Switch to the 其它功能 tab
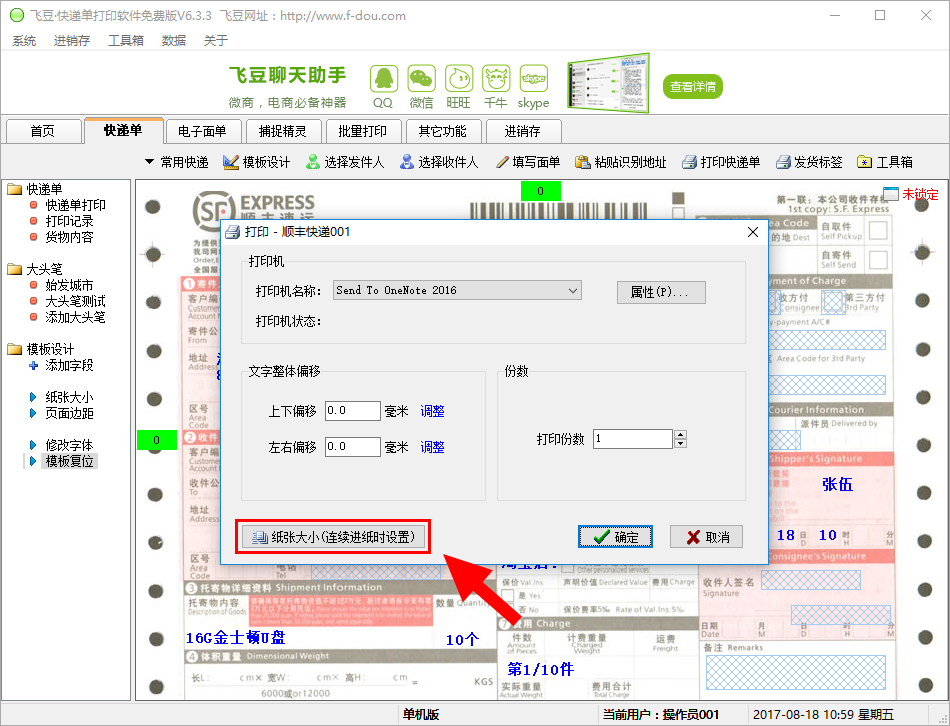Screen dimensions: 950x726 [443, 131]
